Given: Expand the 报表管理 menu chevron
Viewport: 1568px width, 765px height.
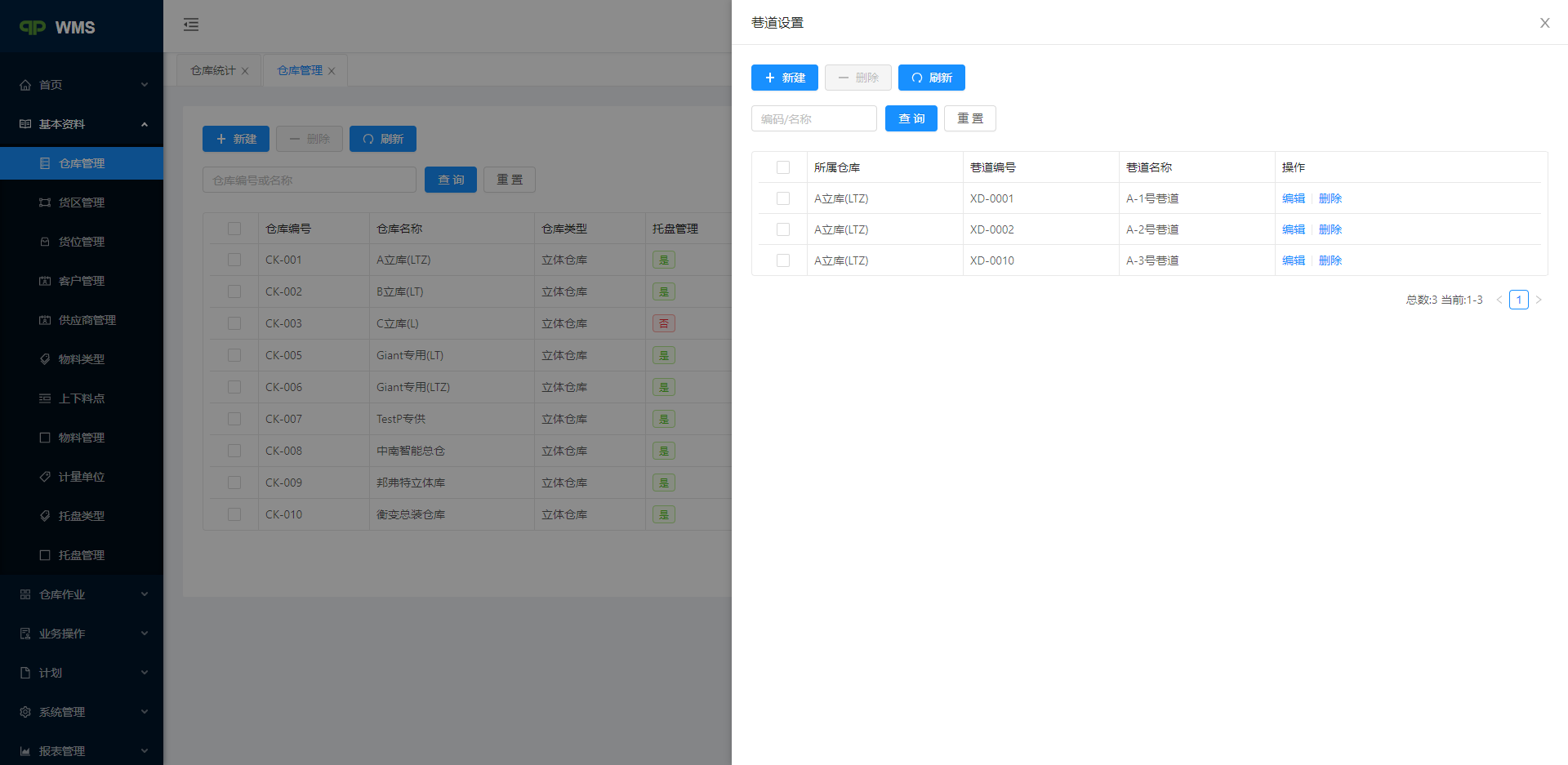Looking at the screenshot, I should [x=145, y=751].
